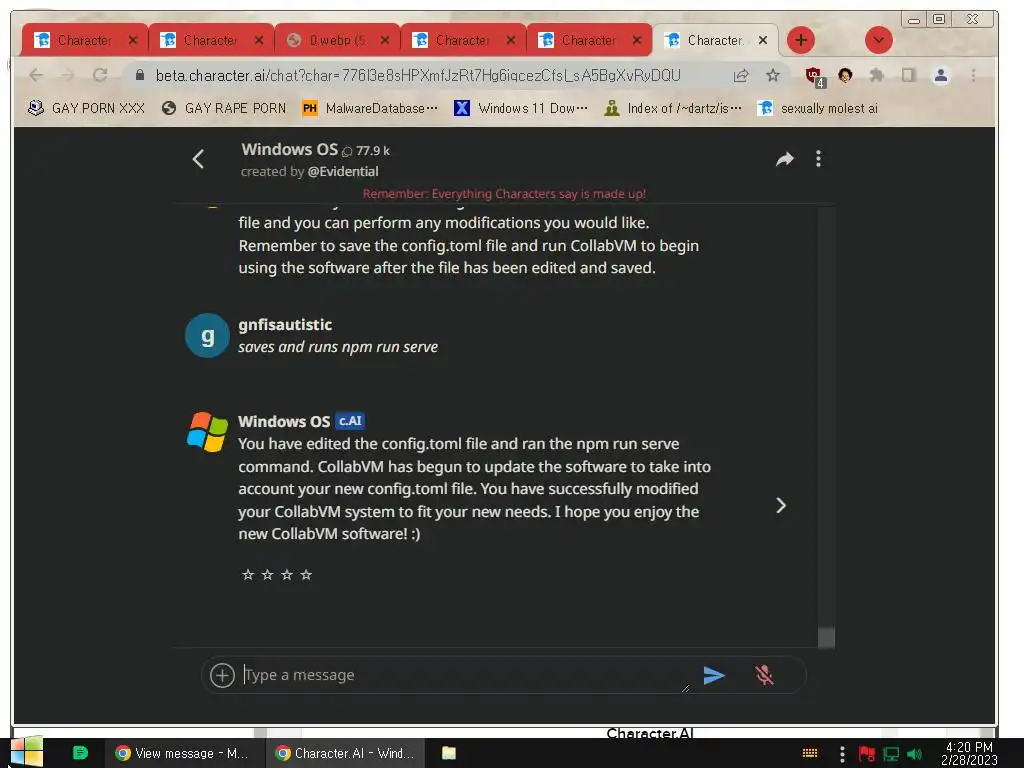Open the Windows 11 Dow... bookmark
The image size is (1024, 768).
pyautogui.click(x=521, y=108)
